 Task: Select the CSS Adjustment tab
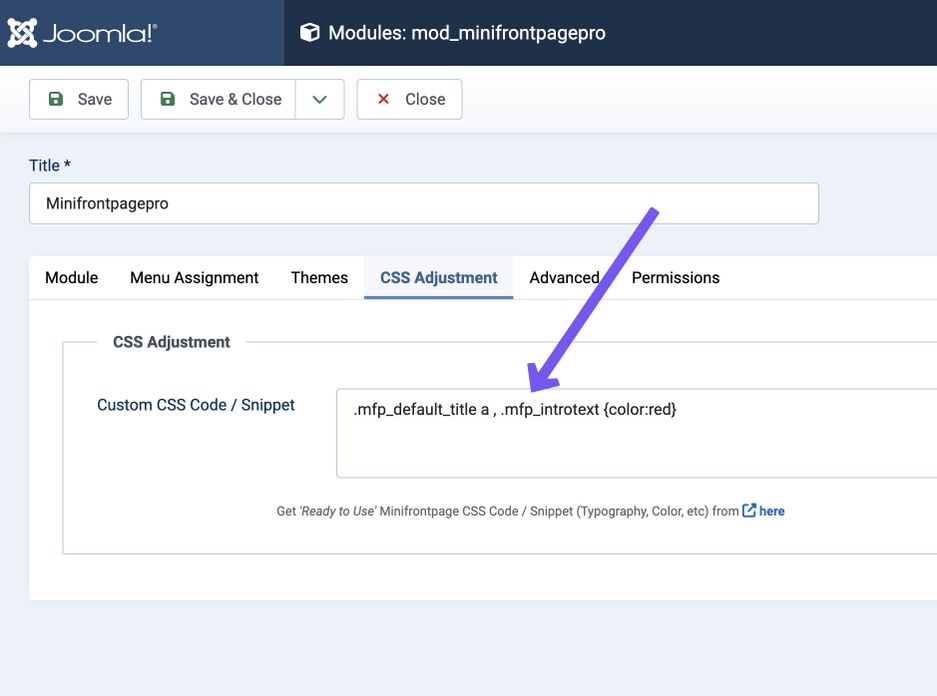tap(438, 278)
